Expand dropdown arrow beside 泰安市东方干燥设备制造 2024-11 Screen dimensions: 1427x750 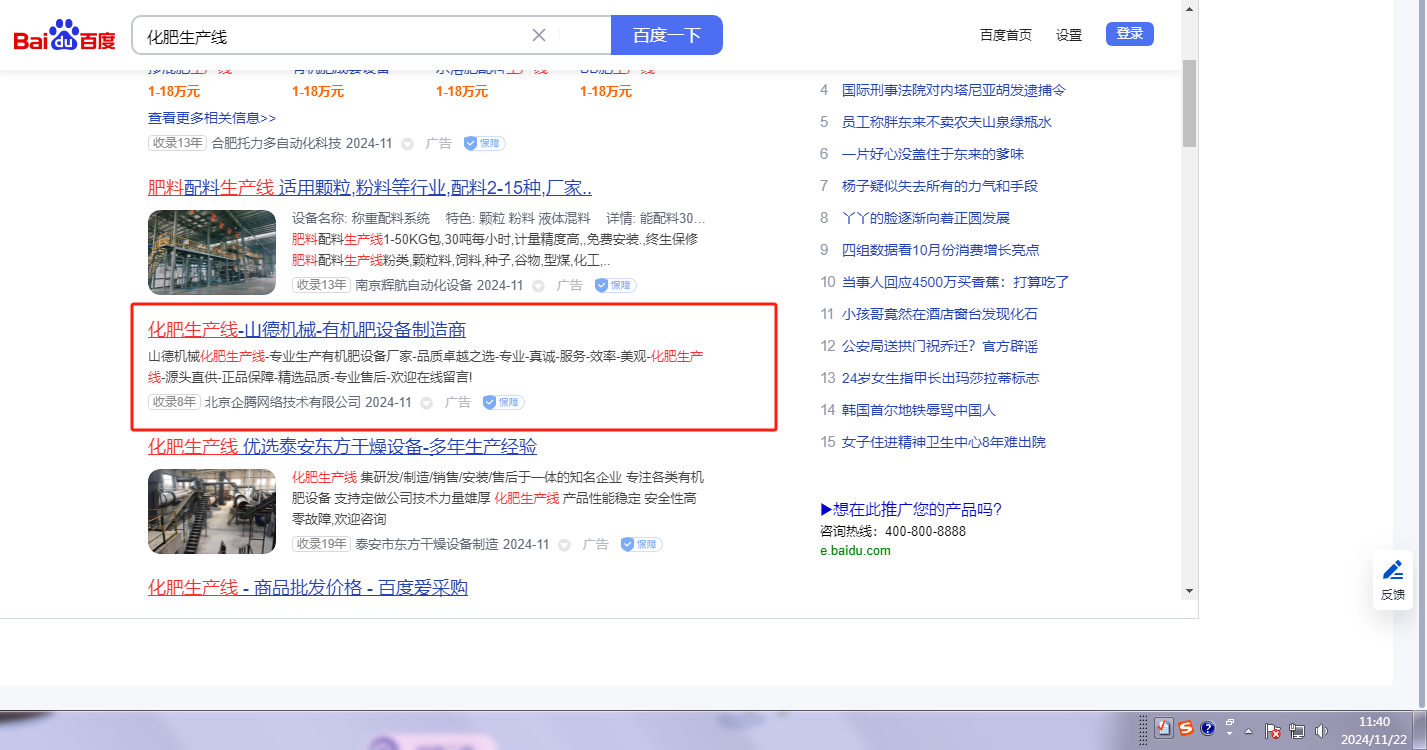pyautogui.click(x=564, y=545)
